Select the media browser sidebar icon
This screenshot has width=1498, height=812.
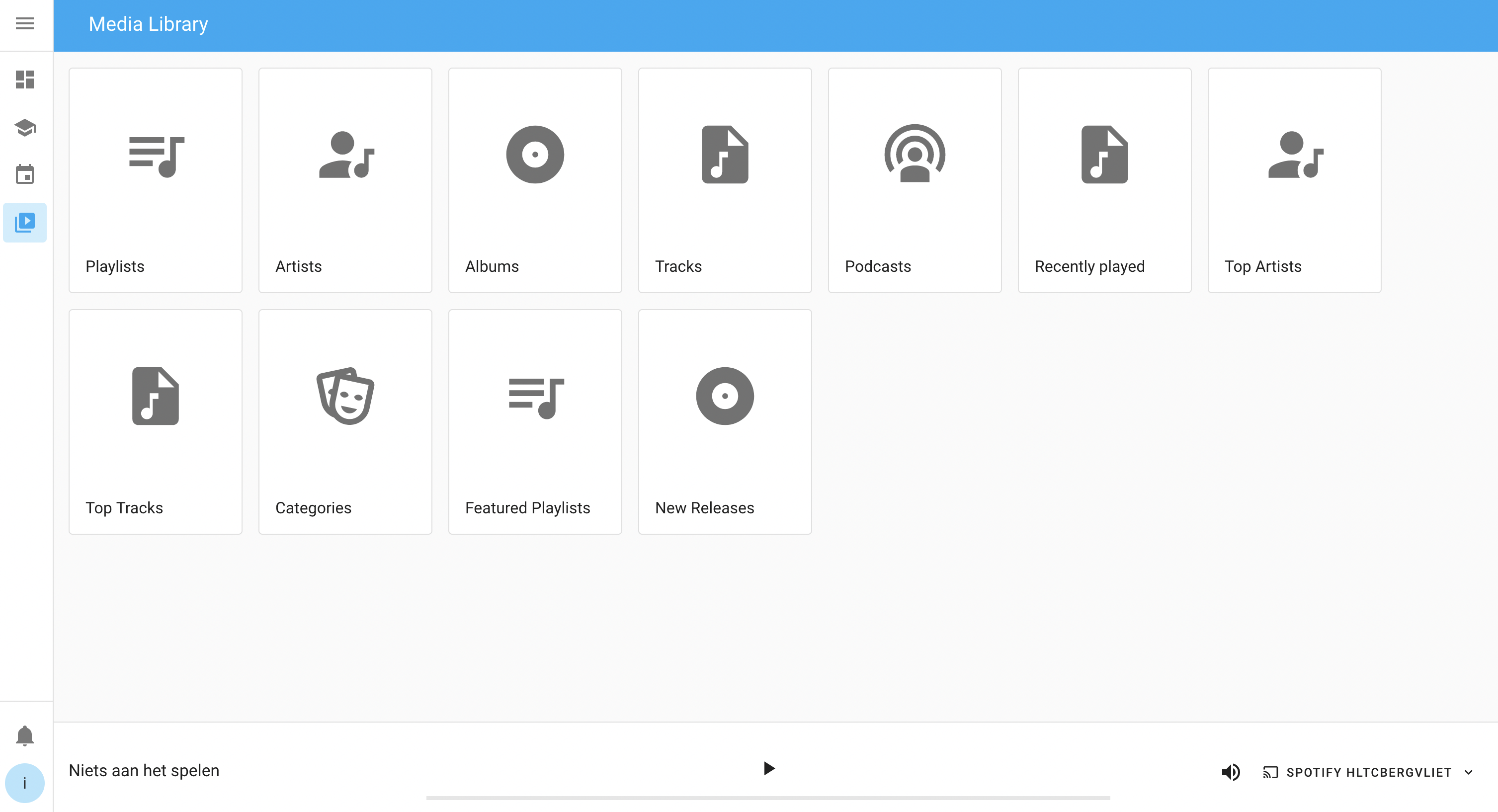24,222
